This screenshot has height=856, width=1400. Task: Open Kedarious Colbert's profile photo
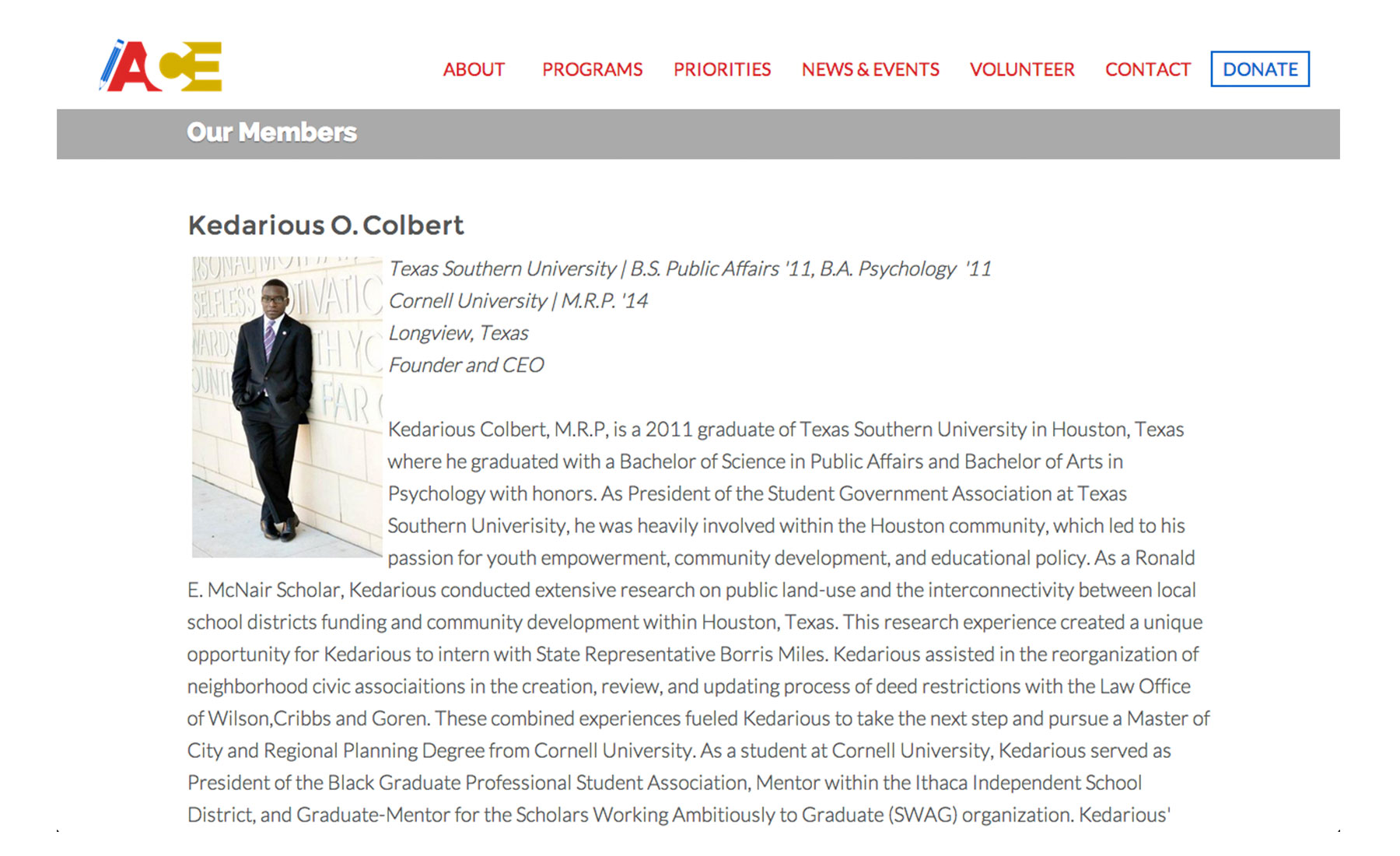287,407
